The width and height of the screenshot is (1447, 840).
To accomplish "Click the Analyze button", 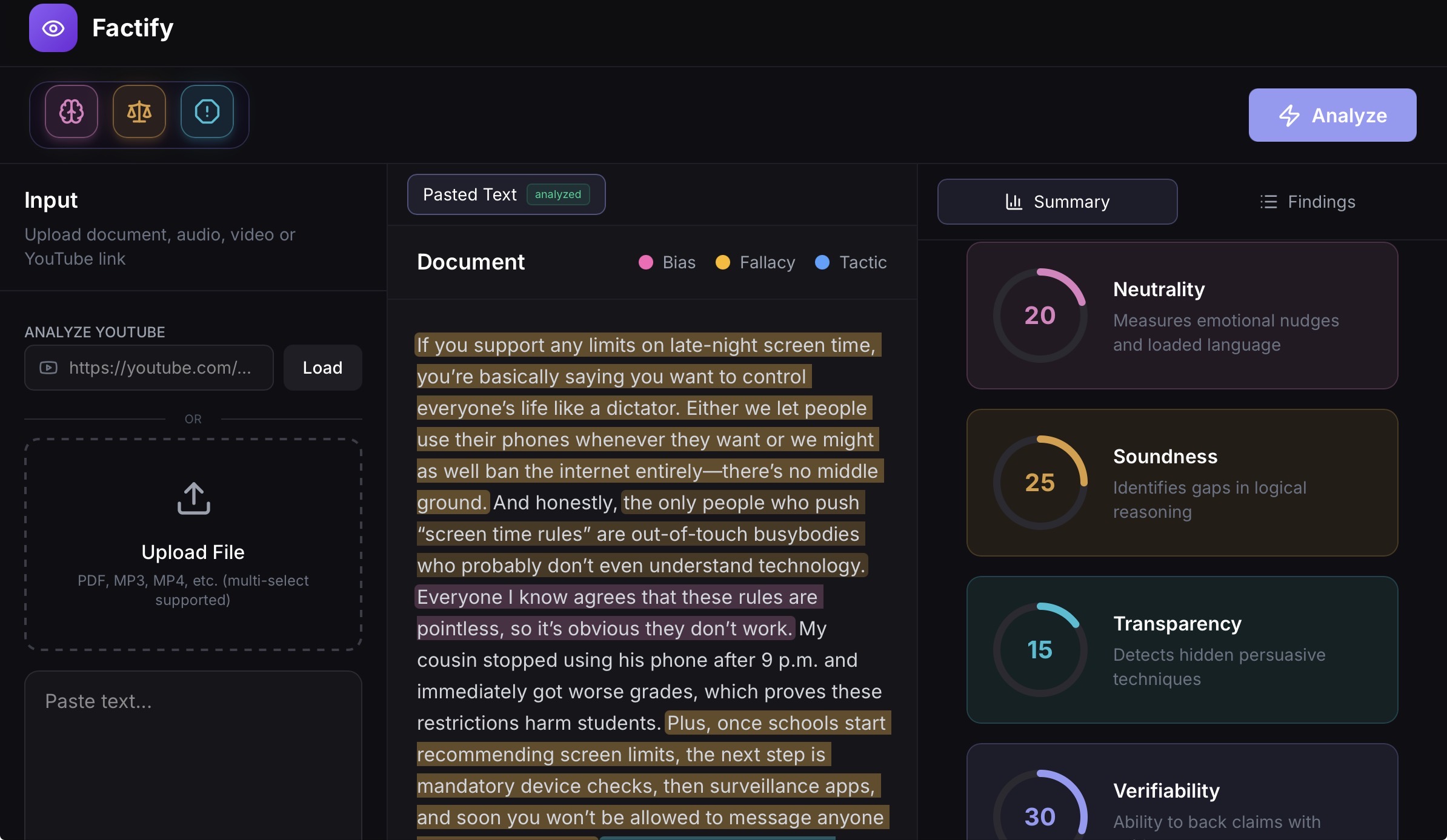I will click(x=1332, y=115).
